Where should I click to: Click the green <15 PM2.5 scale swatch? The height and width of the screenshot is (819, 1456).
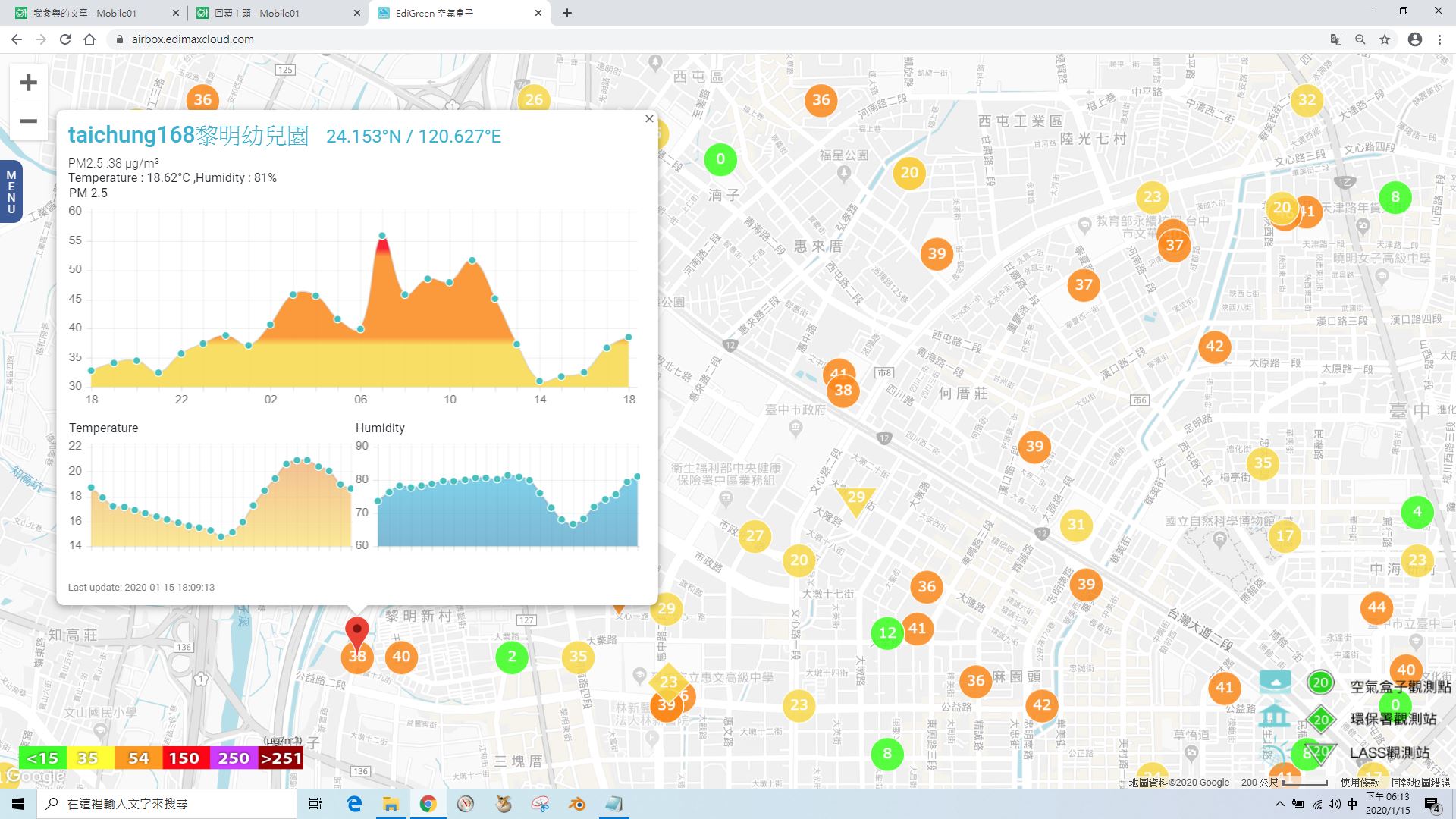click(x=42, y=758)
